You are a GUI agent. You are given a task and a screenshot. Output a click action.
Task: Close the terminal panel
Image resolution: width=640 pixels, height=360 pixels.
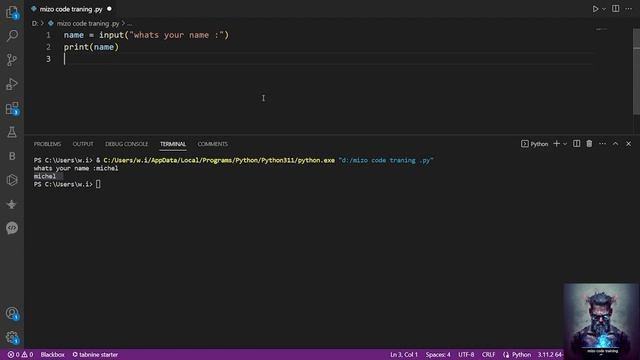[x=629, y=144]
